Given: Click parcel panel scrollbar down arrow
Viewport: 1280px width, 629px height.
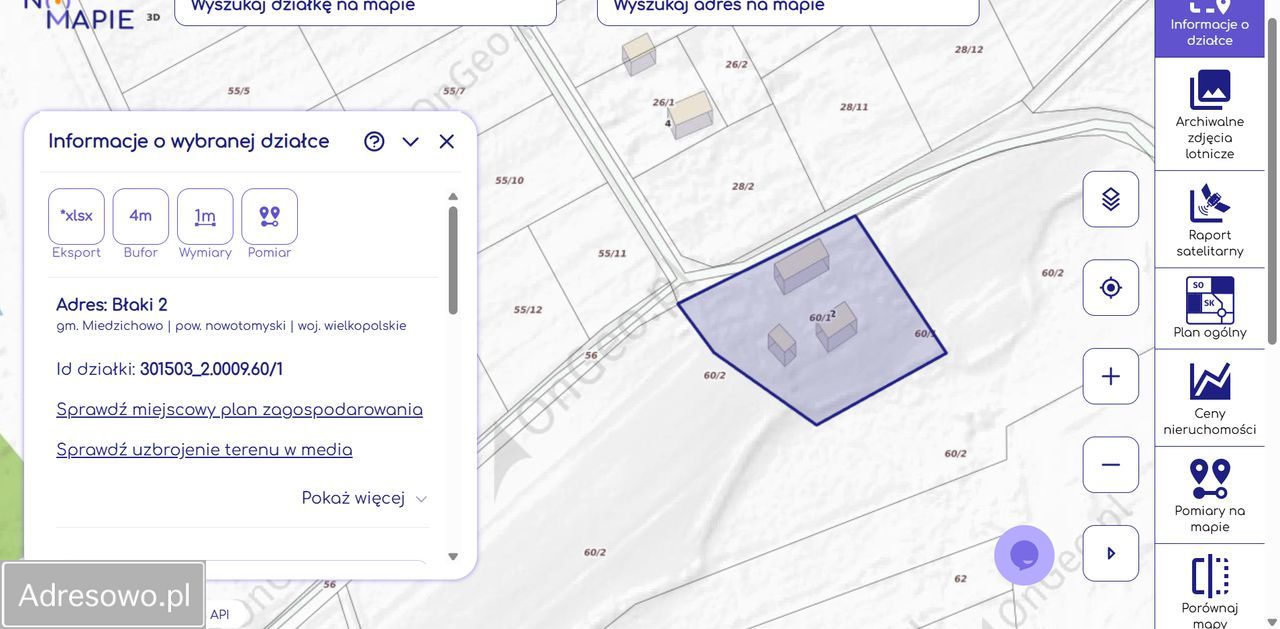Looking at the screenshot, I should point(453,557).
